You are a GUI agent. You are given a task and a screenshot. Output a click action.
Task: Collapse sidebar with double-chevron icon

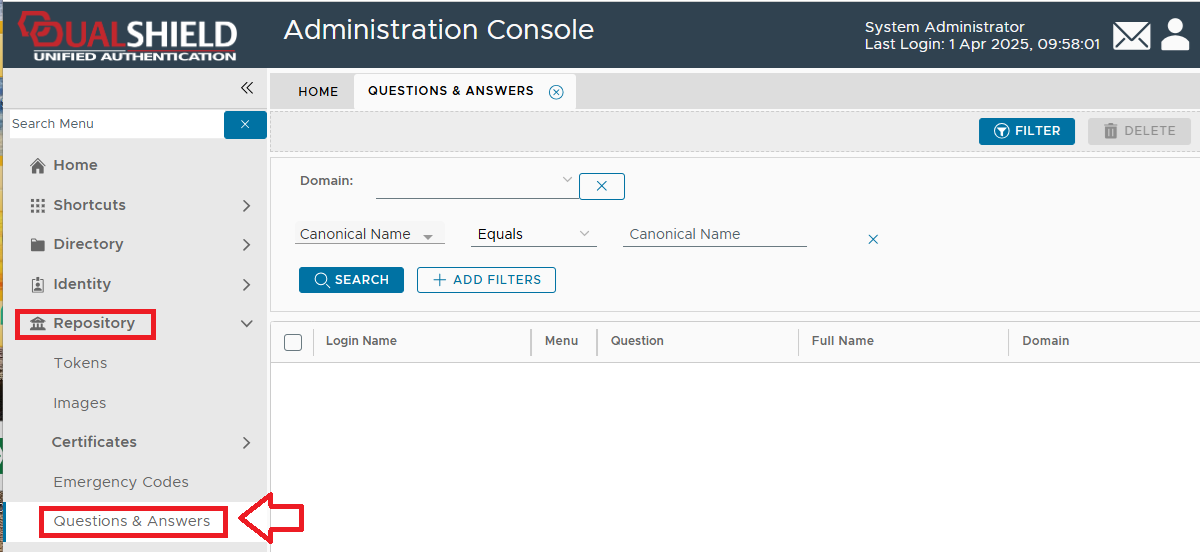pos(247,88)
